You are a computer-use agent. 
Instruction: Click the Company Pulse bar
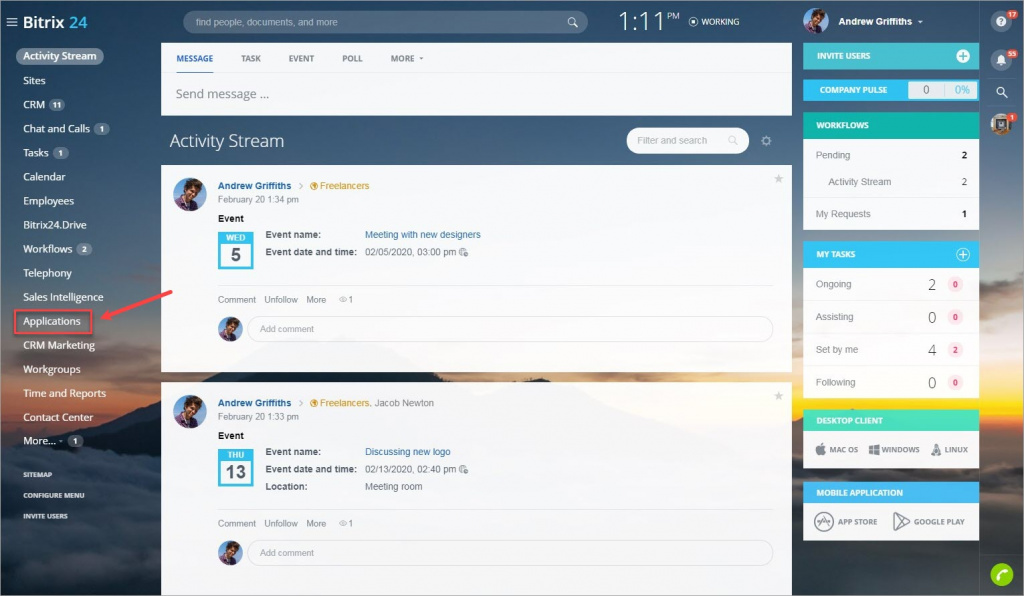tap(890, 90)
